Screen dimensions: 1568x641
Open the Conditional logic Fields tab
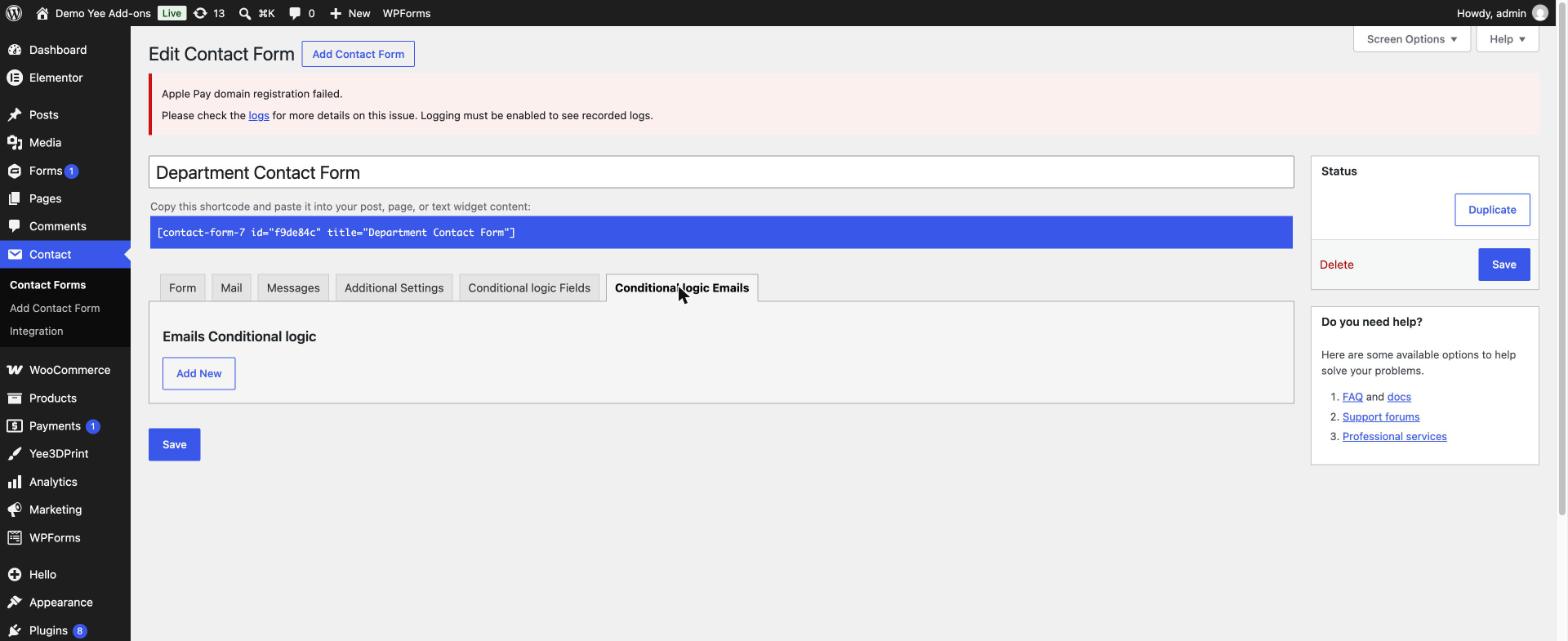tap(529, 288)
